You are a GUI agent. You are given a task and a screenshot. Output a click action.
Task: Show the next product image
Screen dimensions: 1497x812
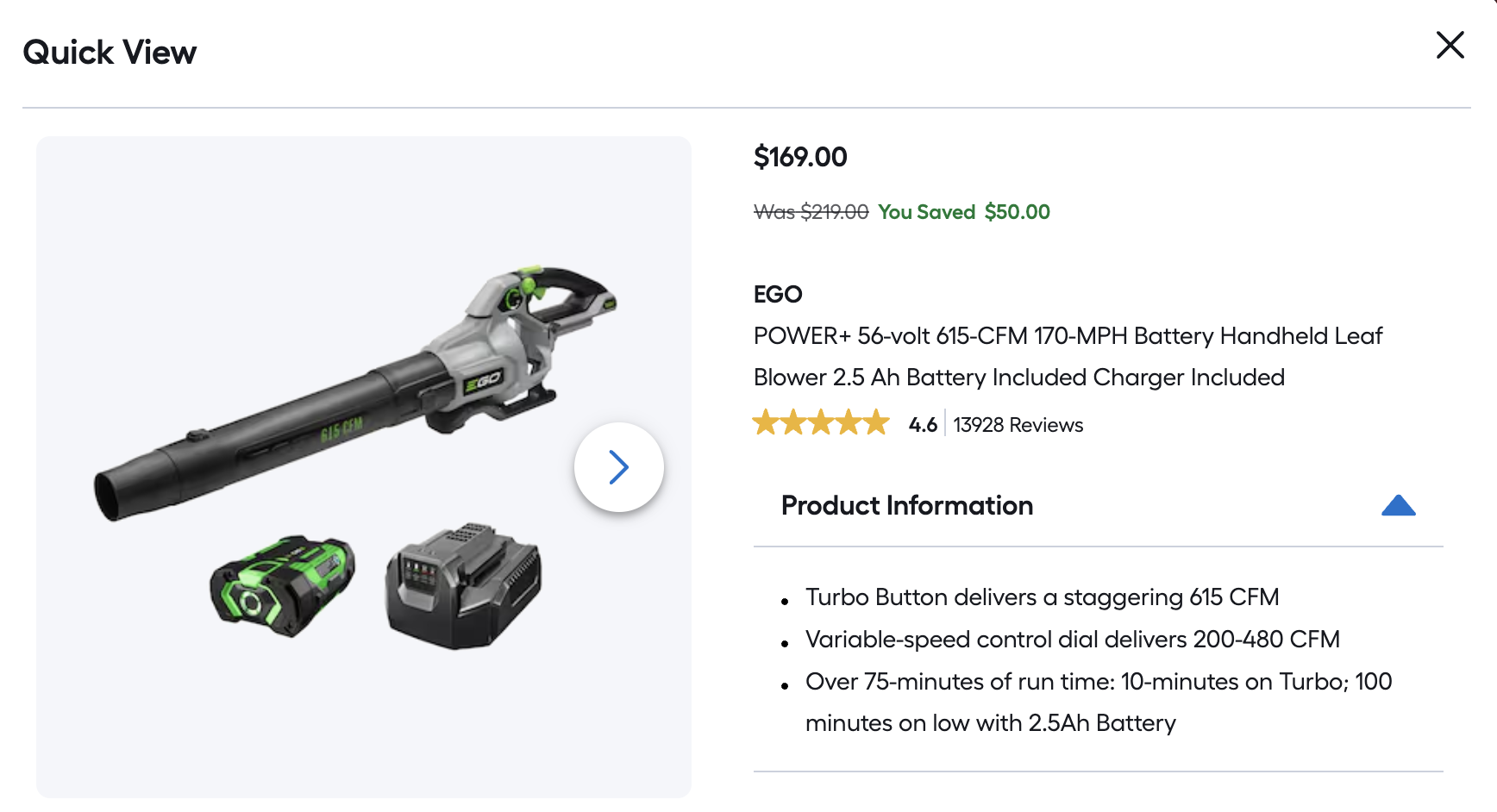point(618,467)
